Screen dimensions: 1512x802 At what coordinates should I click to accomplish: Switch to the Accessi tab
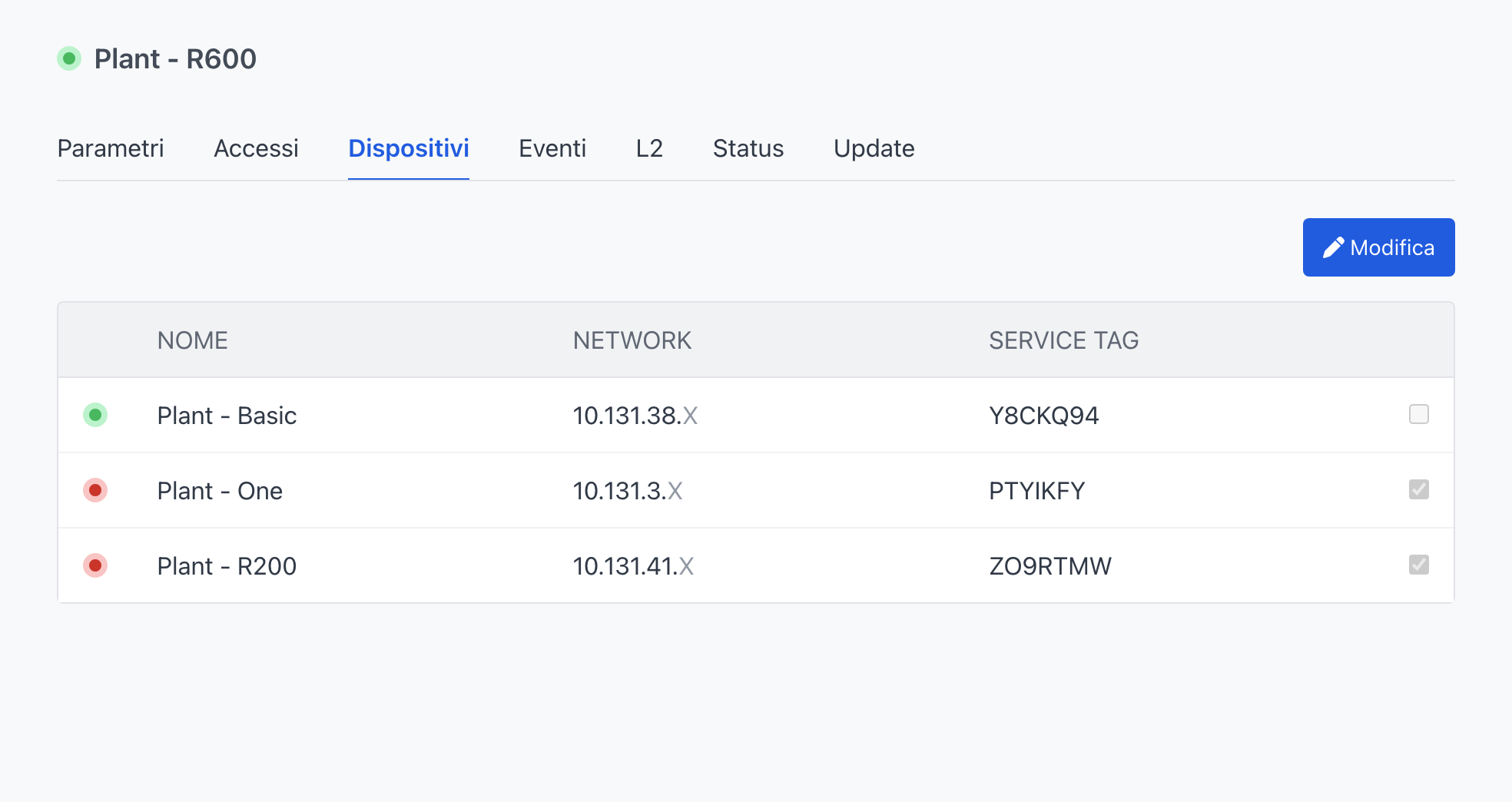[256, 148]
